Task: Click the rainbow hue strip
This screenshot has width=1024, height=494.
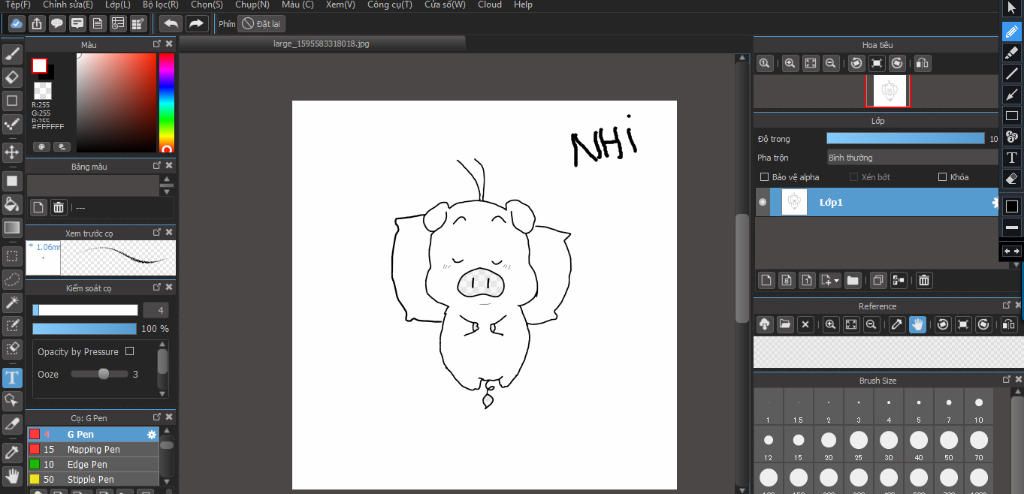Action: [167, 103]
